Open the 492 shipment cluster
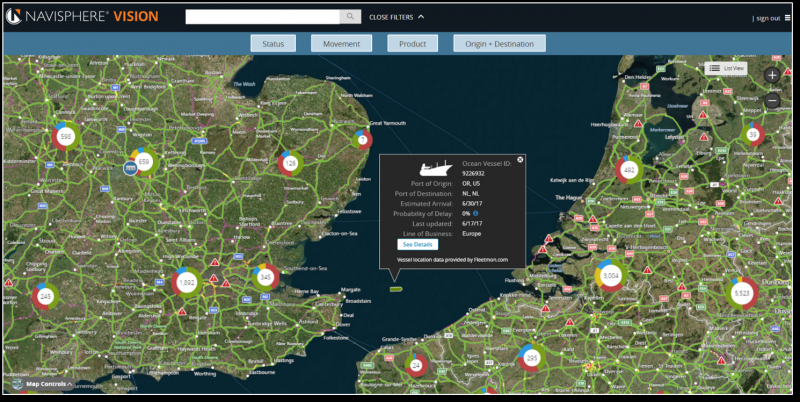Viewport: 800px width, 402px height. click(x=629, y=170)
